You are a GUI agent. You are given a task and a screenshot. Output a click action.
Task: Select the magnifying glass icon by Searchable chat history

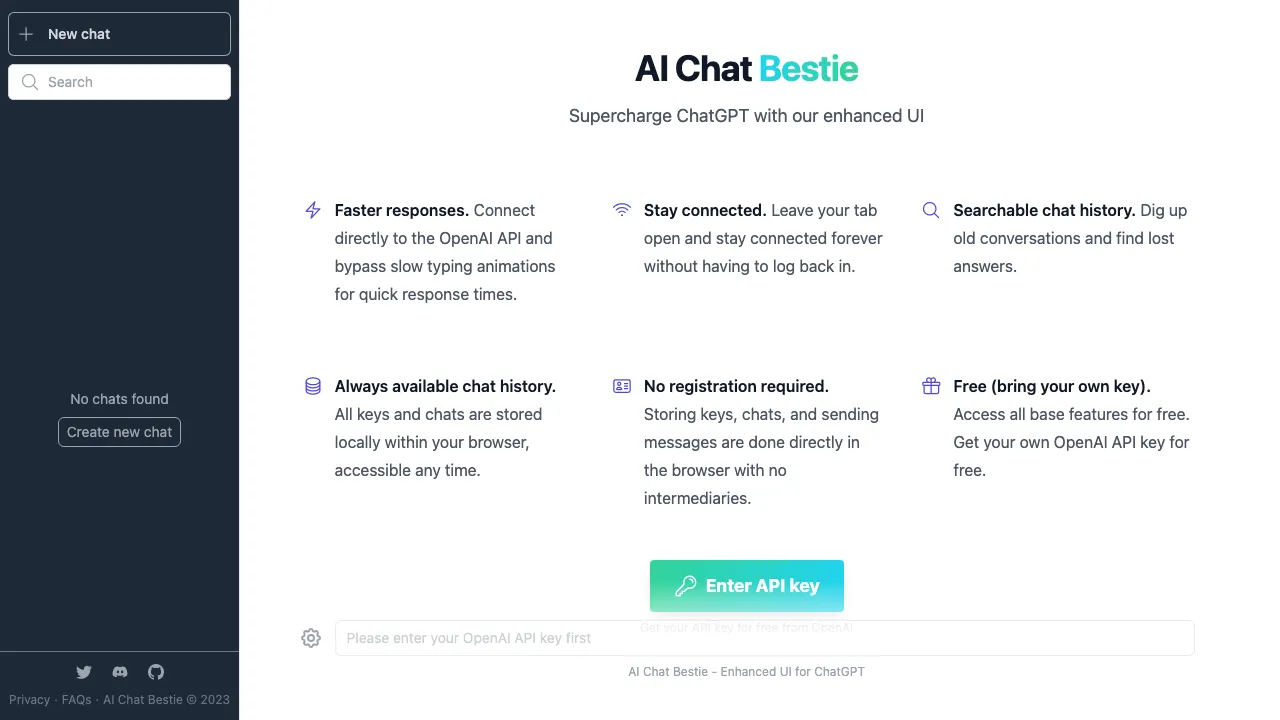pos(931,210)
